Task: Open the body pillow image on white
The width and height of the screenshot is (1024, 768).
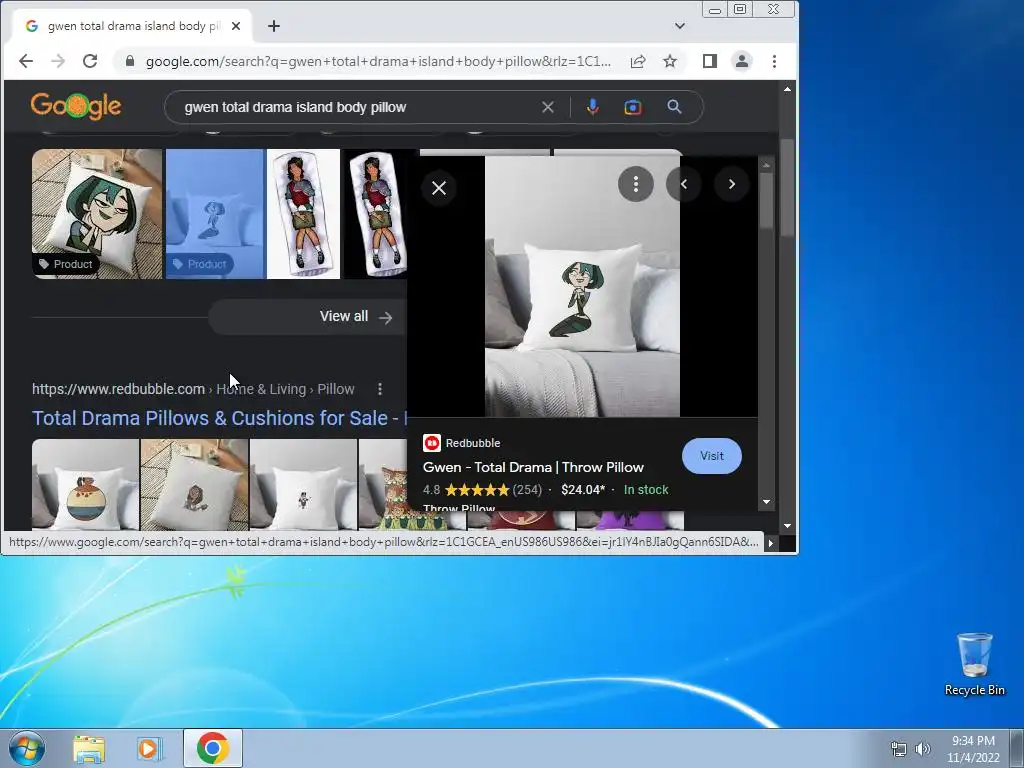Action: point(304,214)
